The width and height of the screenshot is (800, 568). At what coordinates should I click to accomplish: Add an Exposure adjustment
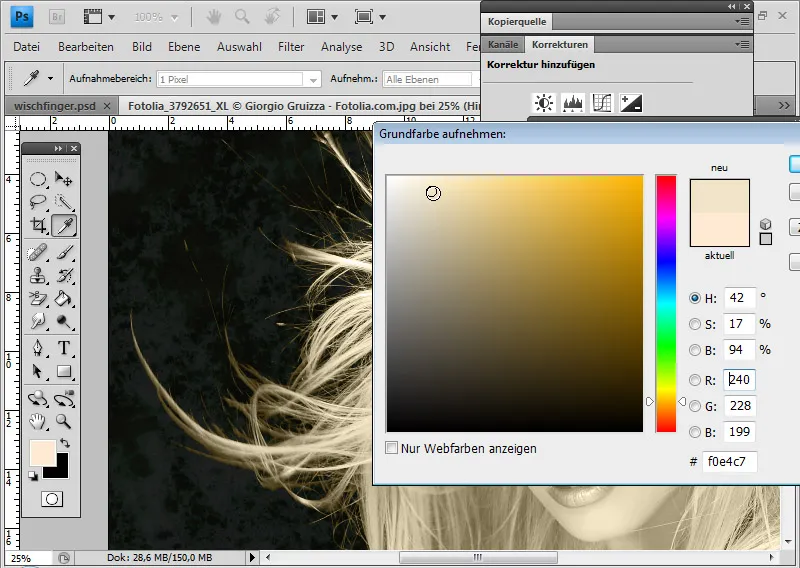tap(631, 103)
